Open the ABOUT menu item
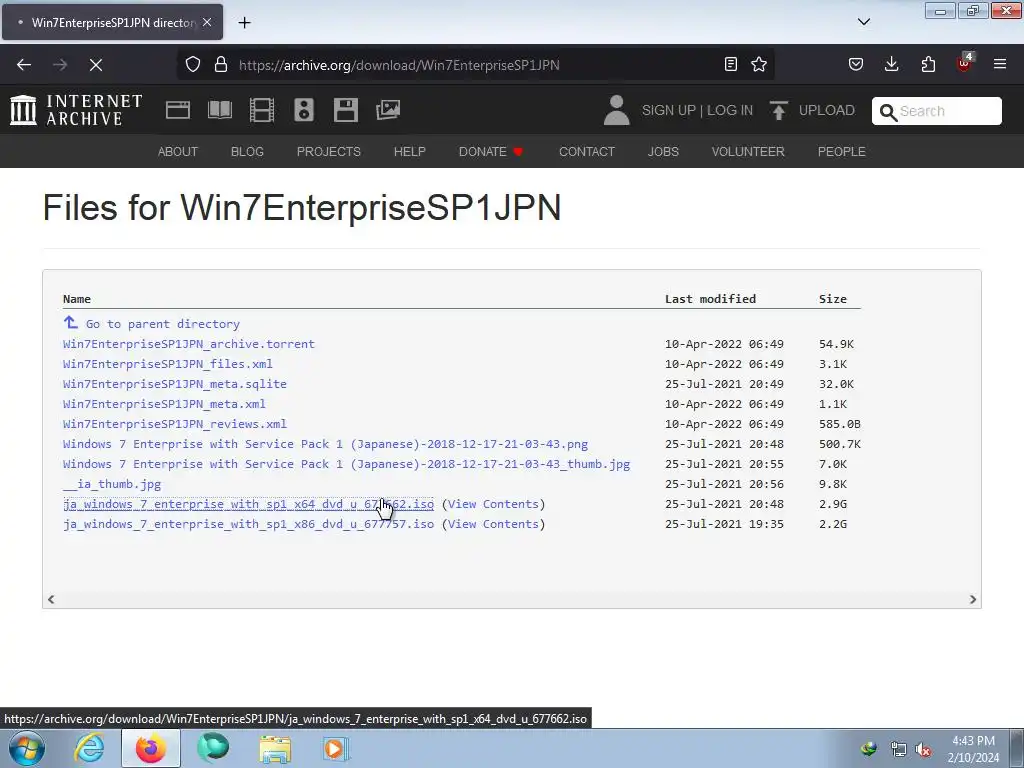The width and height of the screenshot is (1024, 768). tap(178, 152)
